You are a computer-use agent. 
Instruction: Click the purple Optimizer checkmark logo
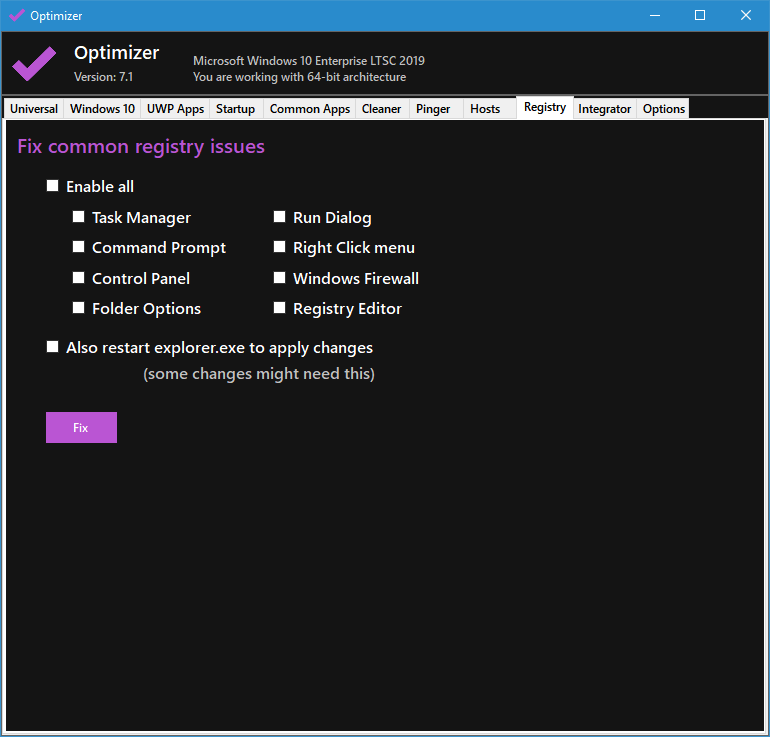pyautogui.click(x=34, y=63)
